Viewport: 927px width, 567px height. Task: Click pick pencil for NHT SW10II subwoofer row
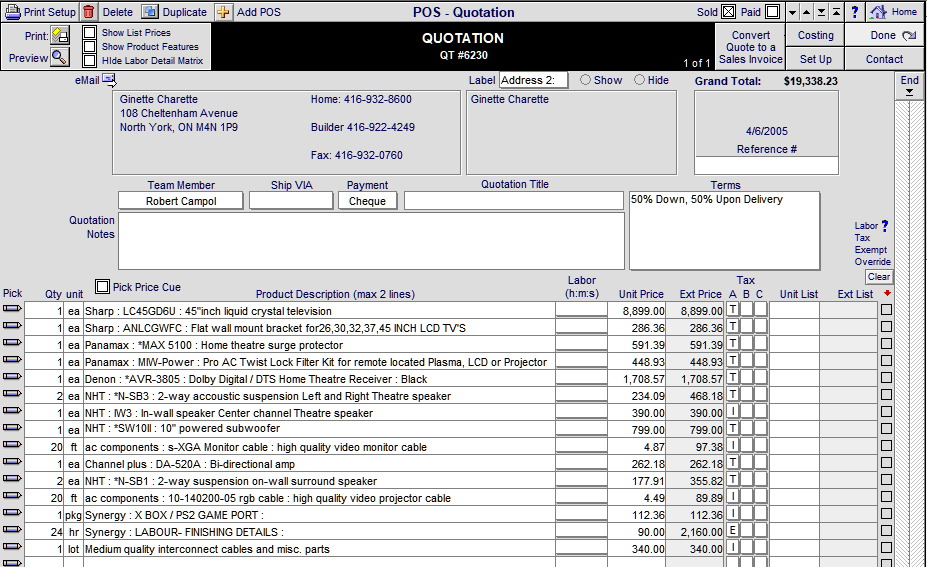(12, 427)
